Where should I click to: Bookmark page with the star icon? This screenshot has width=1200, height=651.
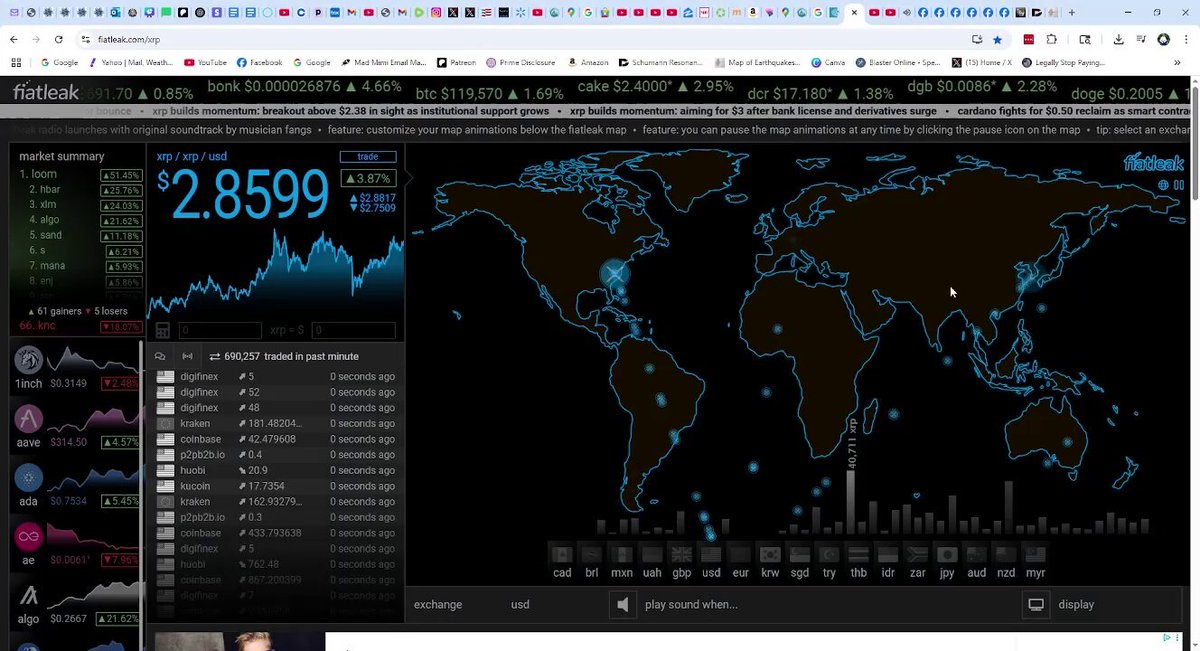(x=997, y=39)
